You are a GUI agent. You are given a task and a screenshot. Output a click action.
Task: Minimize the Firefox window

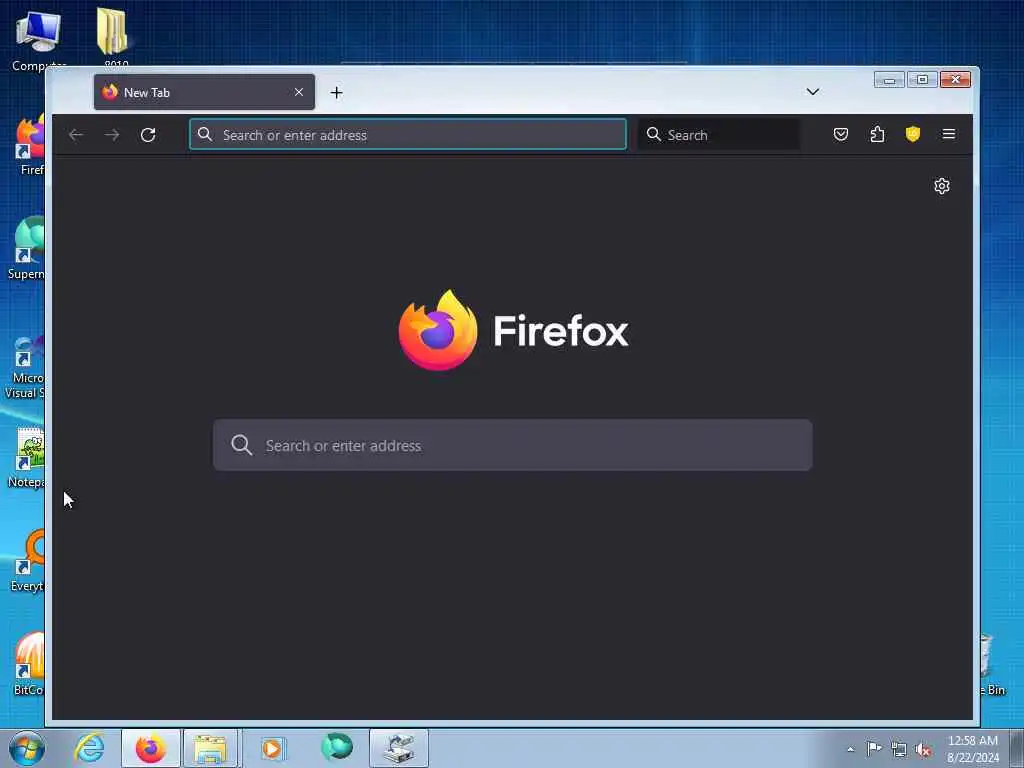tap(889, 80)
